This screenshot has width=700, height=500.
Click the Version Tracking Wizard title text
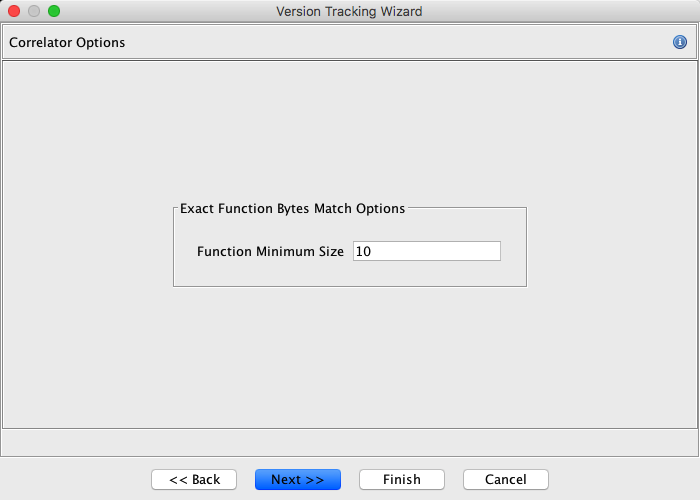pyautogui.click(x=349, y=12)
